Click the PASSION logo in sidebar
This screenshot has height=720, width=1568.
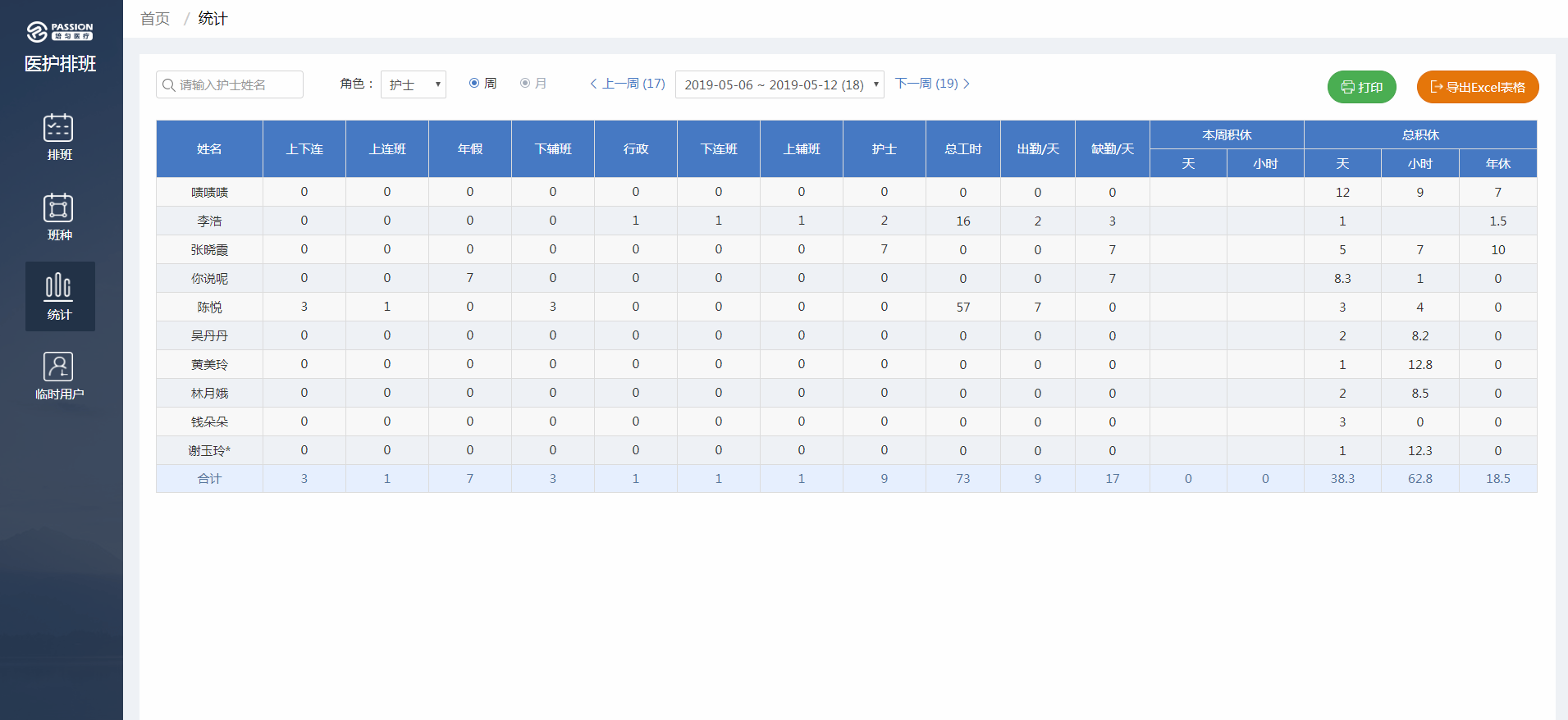coord(60,32)
